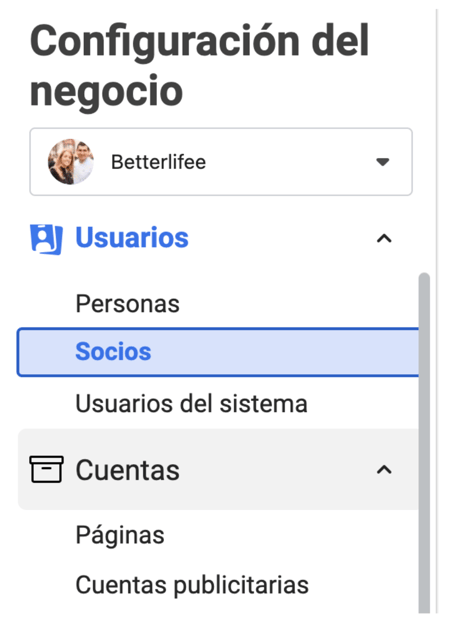This screenshot has height=632, width=460.
Task: Open Páginas under Cuentas
Action: 120,536
